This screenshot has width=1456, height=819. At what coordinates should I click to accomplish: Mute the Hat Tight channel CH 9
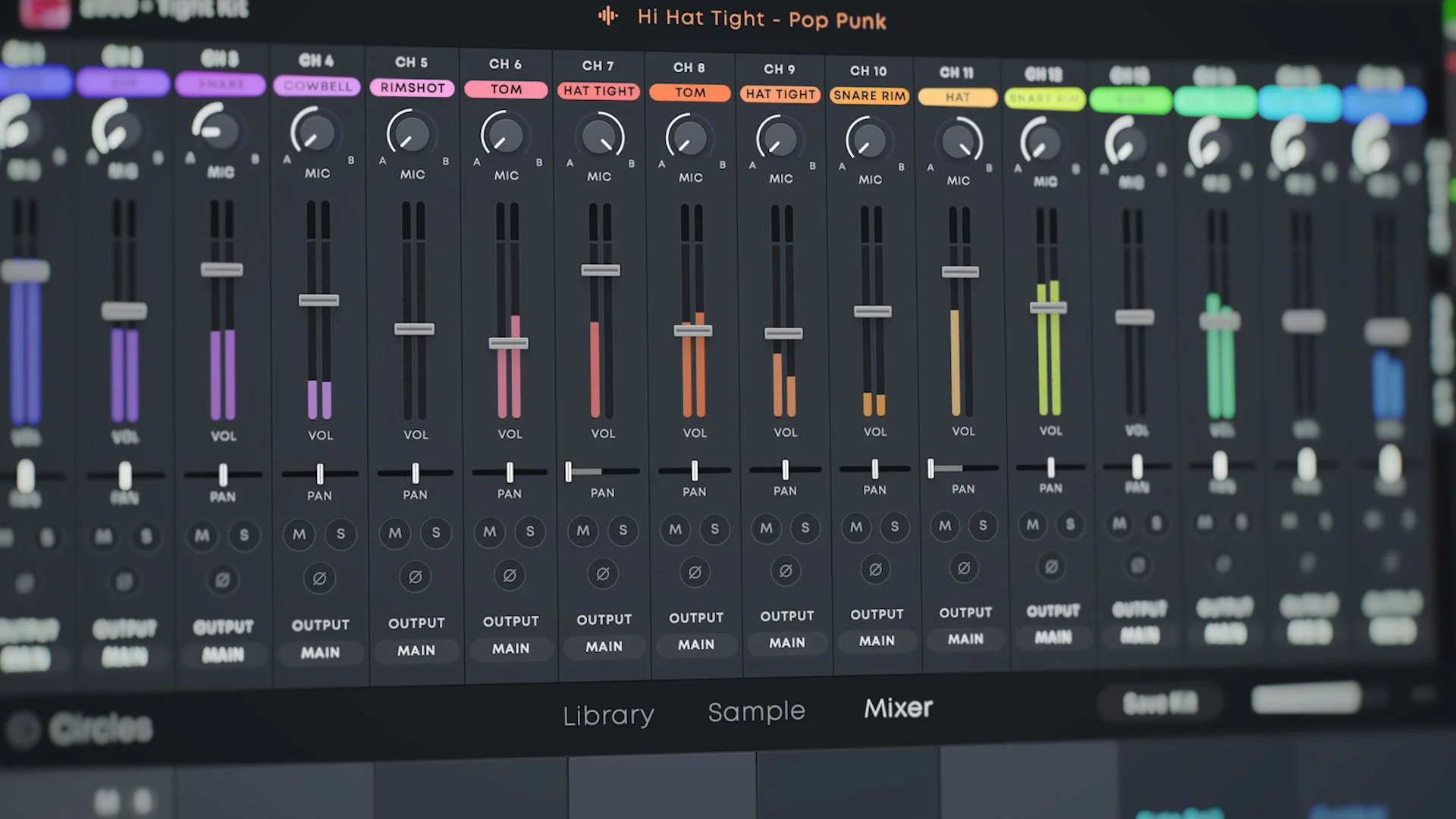[x=765, y=529]
